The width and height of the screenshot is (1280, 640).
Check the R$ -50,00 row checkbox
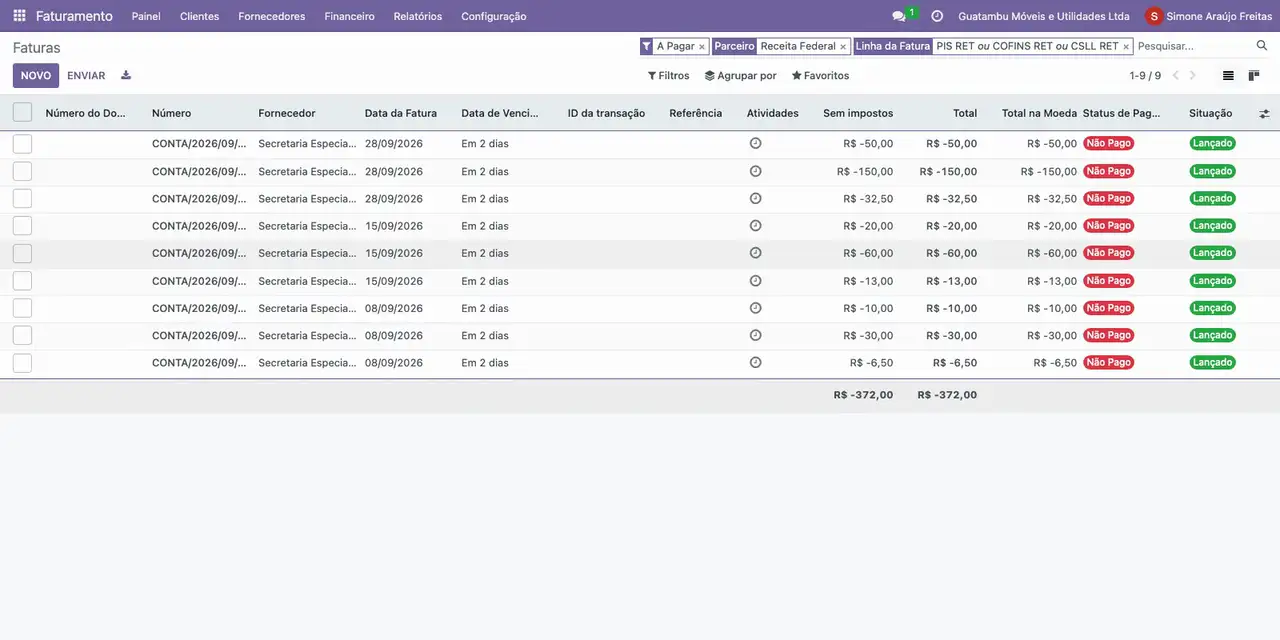click(x=22, y=144)
